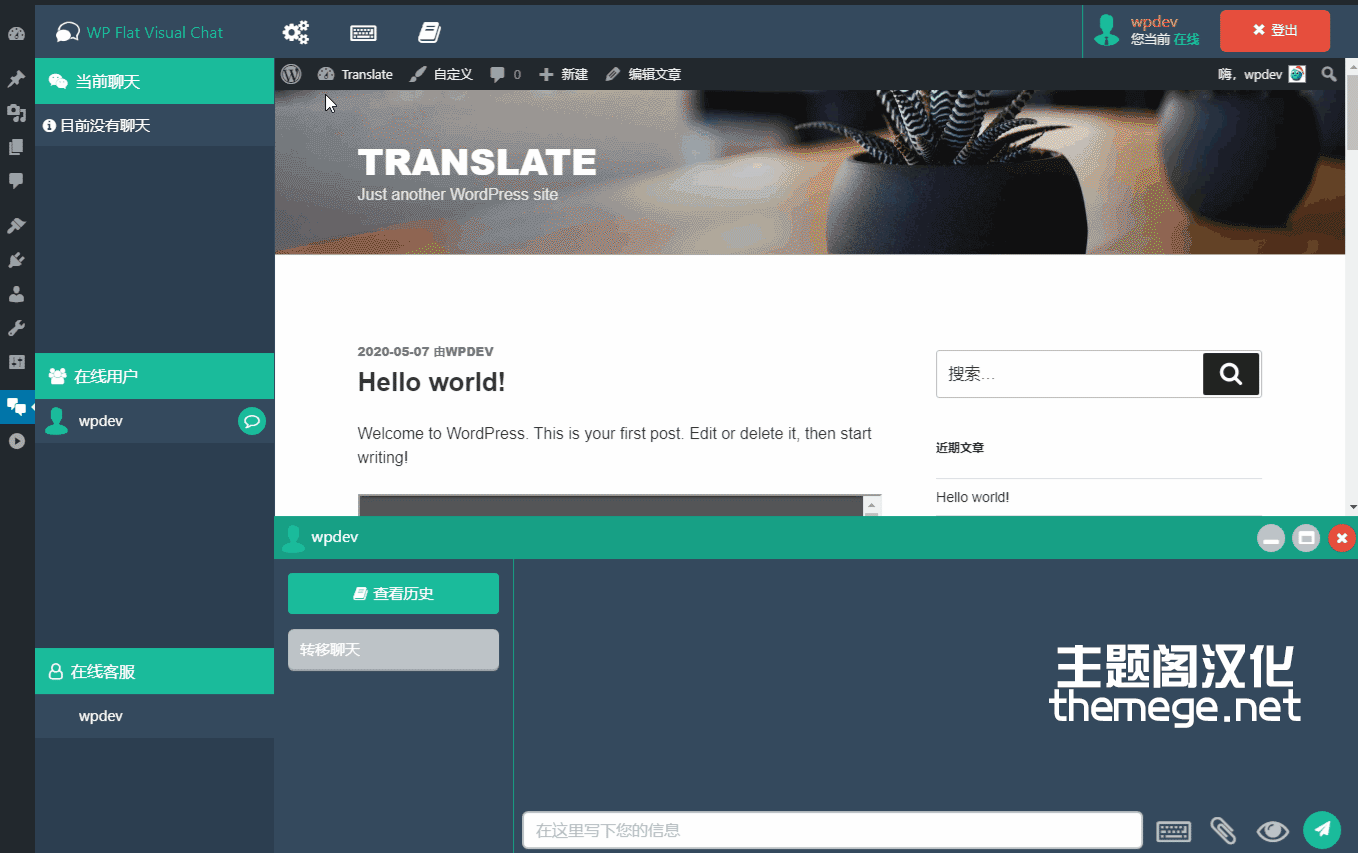Viewport: 1358px width, 853px height.
Task: Open 查看历史 to view chat history
Action: tap(393, 593)
